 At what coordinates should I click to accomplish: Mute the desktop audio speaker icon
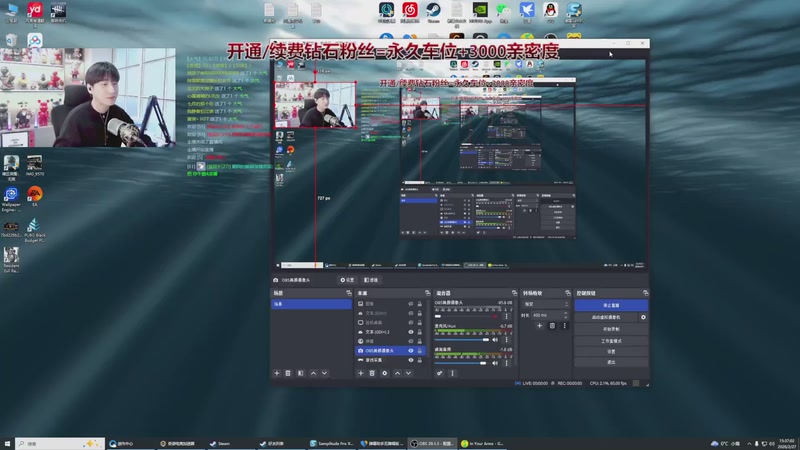(495, 363)
